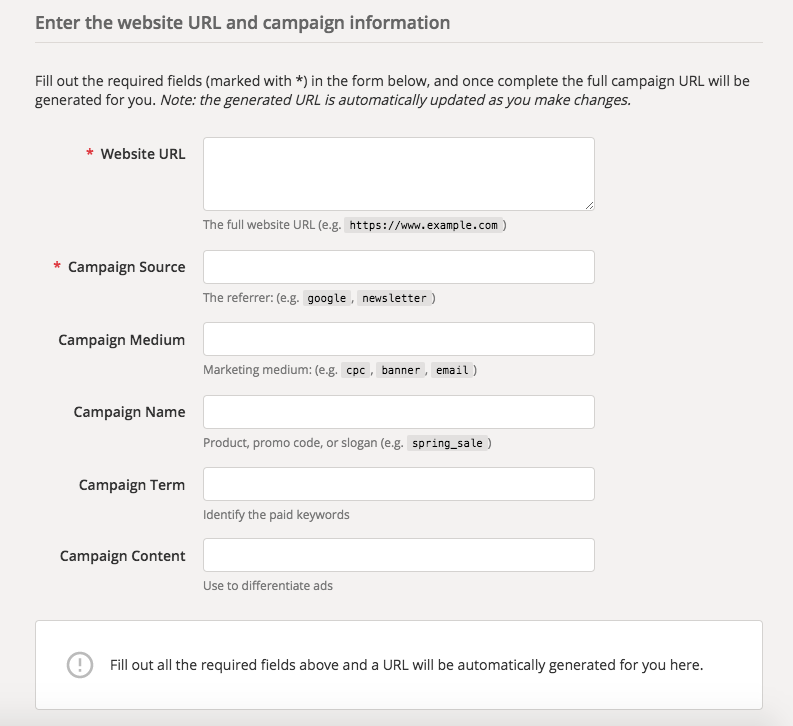Click the google example tag

click(327, 298)
